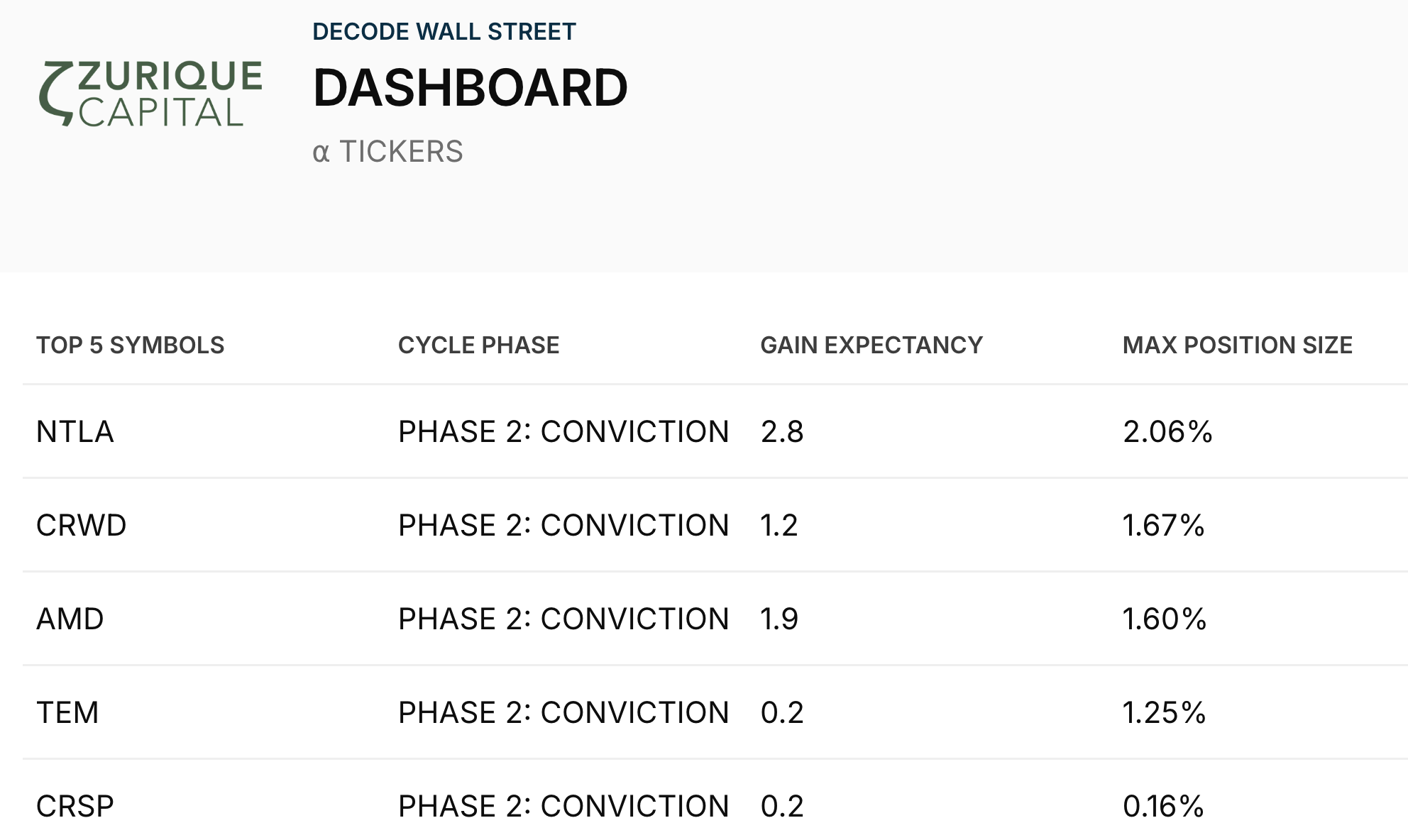This screenshot has width=1408, height=840.
Task: Click CRSP's max position size 0.16%
Action: (1164, 807)
